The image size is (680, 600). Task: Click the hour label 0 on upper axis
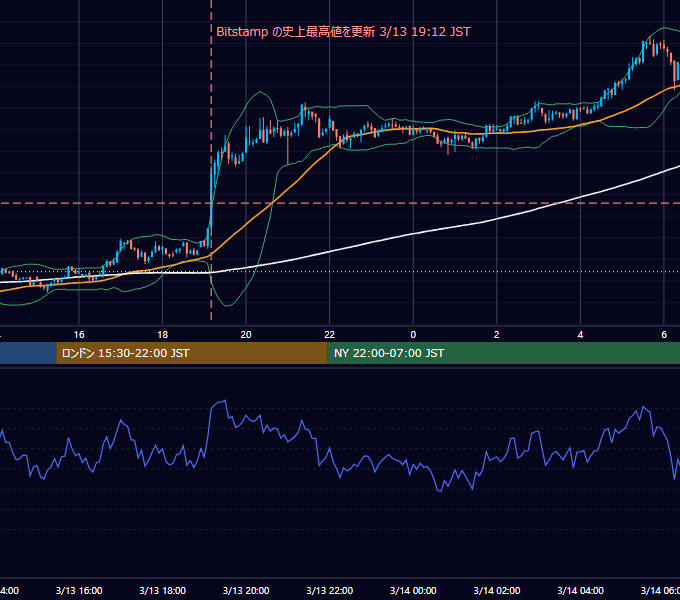[413, 334]
